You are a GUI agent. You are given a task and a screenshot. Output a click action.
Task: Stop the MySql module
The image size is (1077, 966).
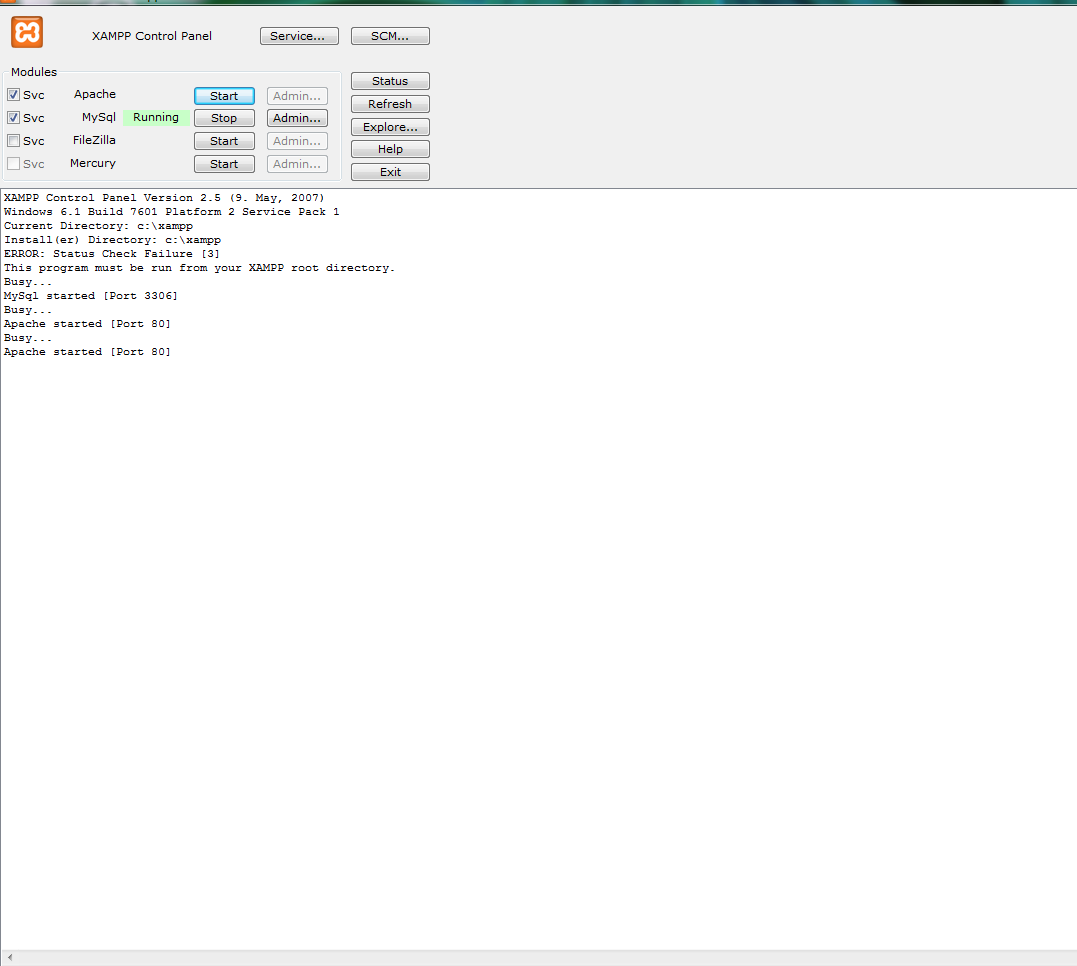coord(224,118)
